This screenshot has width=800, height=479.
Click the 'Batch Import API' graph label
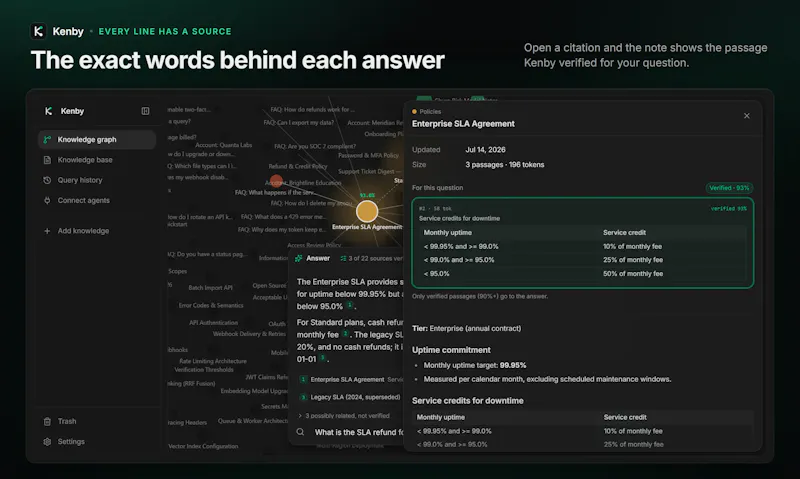(x=210, y=288)
